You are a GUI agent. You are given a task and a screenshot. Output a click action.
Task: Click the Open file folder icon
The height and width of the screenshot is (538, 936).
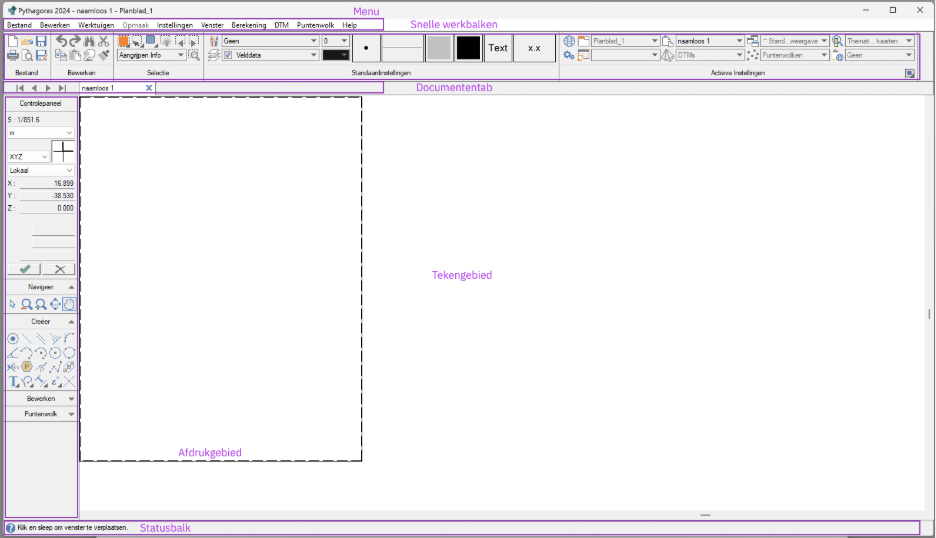point(27,41)
